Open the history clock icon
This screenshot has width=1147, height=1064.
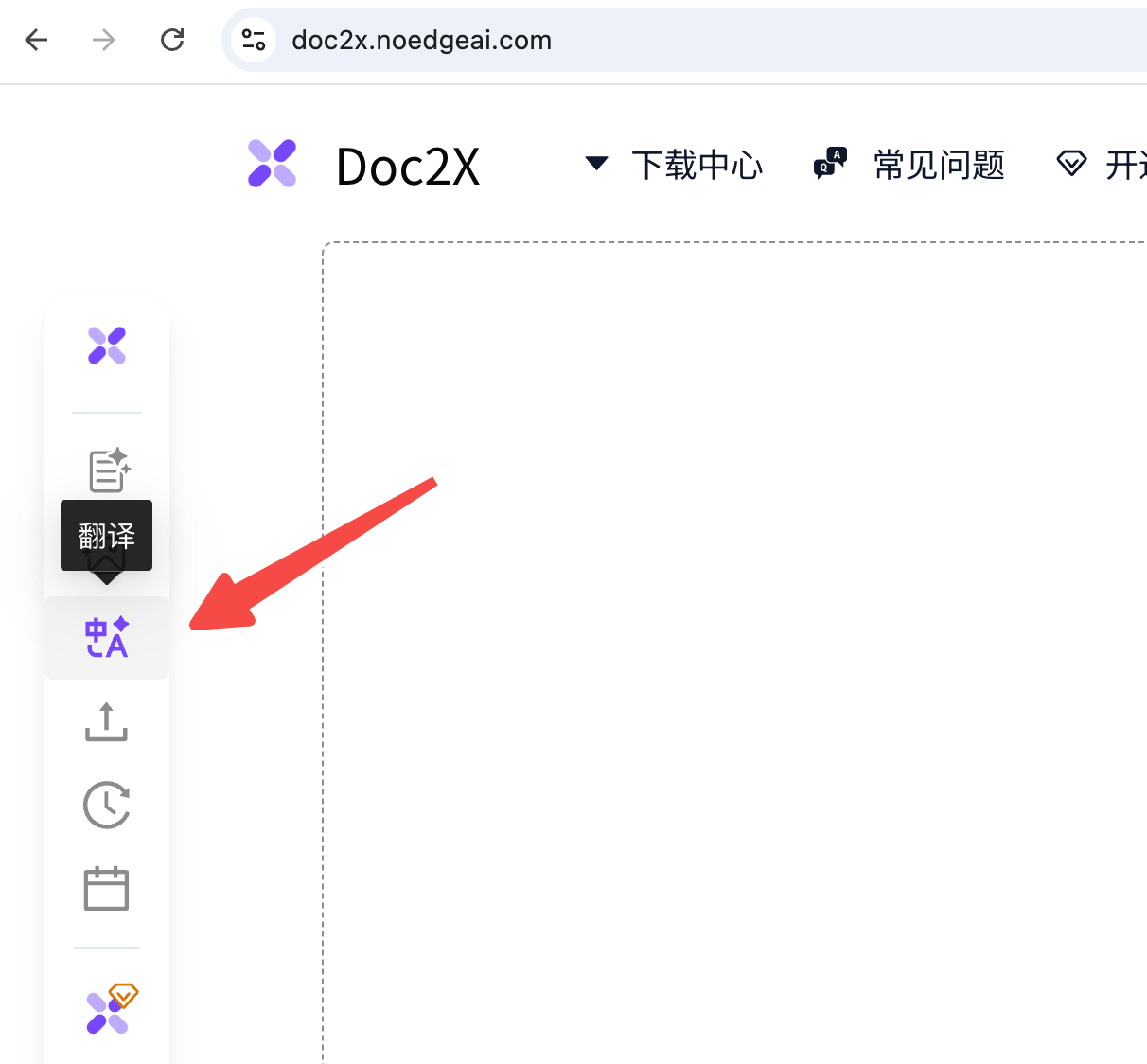click(x=107, y=806)
